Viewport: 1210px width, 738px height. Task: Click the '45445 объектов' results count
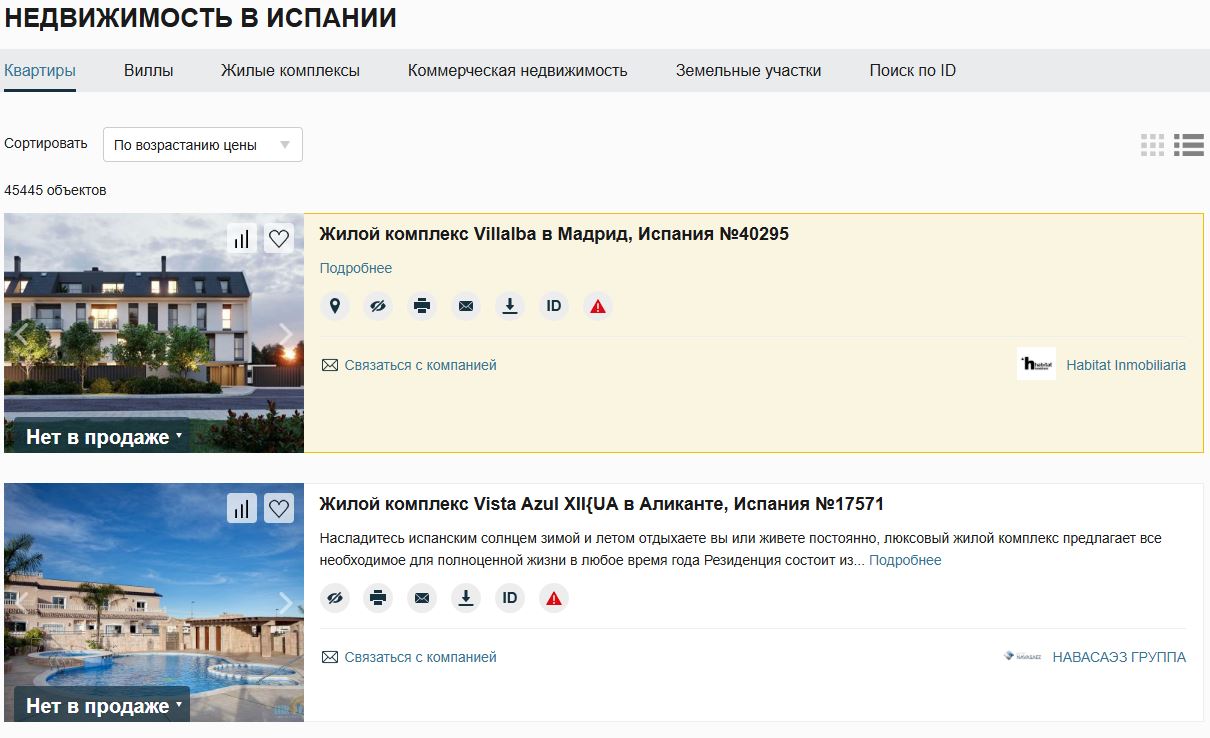[55, 190]
